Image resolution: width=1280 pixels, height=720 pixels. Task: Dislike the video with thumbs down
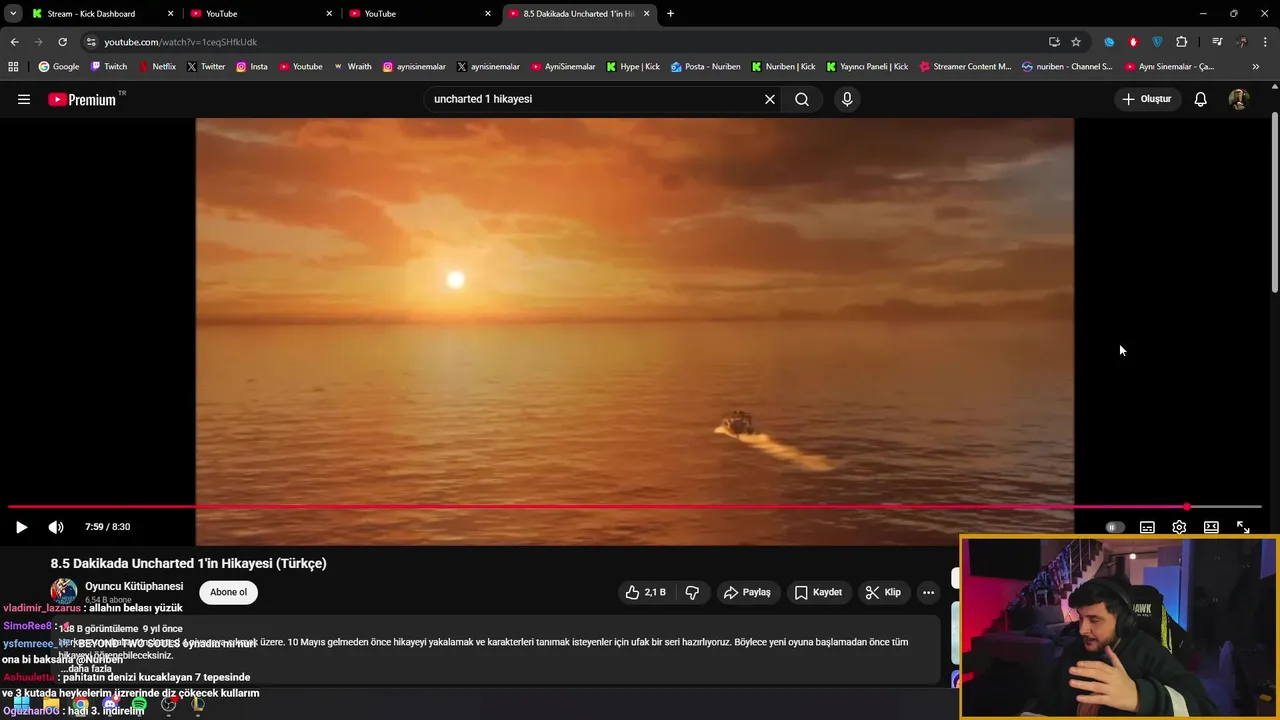tap(692, 592)
